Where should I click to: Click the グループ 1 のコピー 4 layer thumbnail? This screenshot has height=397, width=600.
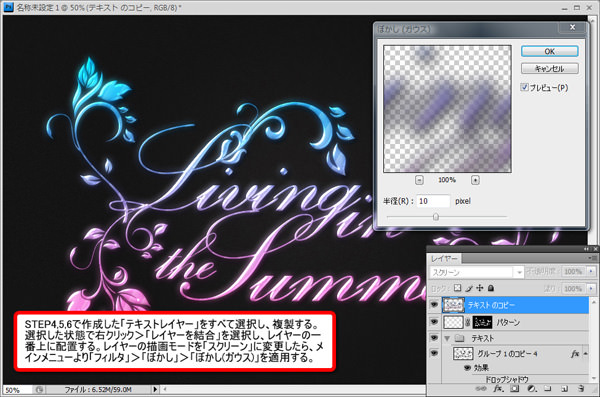(463, 353)
